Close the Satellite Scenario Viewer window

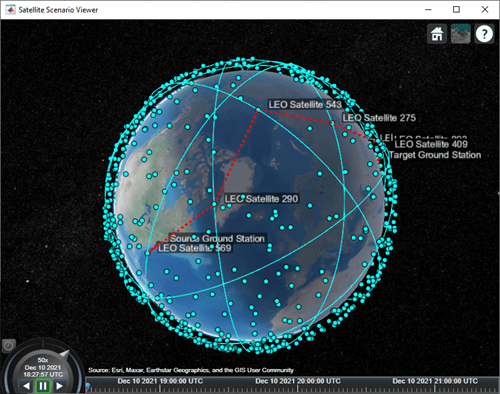(x=485, y=10)
